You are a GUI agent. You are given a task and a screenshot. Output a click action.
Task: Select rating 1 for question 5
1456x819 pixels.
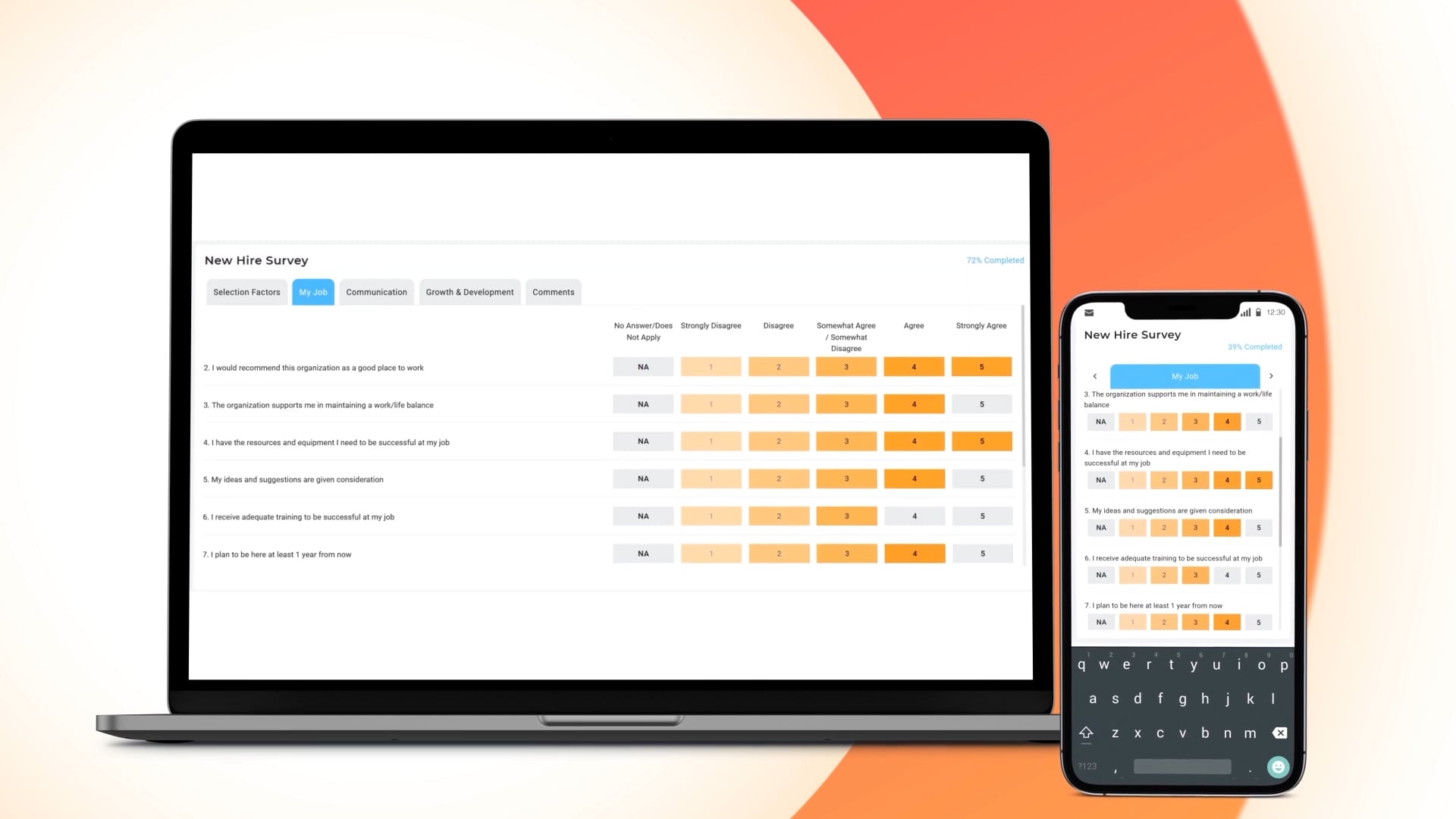click(x=710, y=478)
